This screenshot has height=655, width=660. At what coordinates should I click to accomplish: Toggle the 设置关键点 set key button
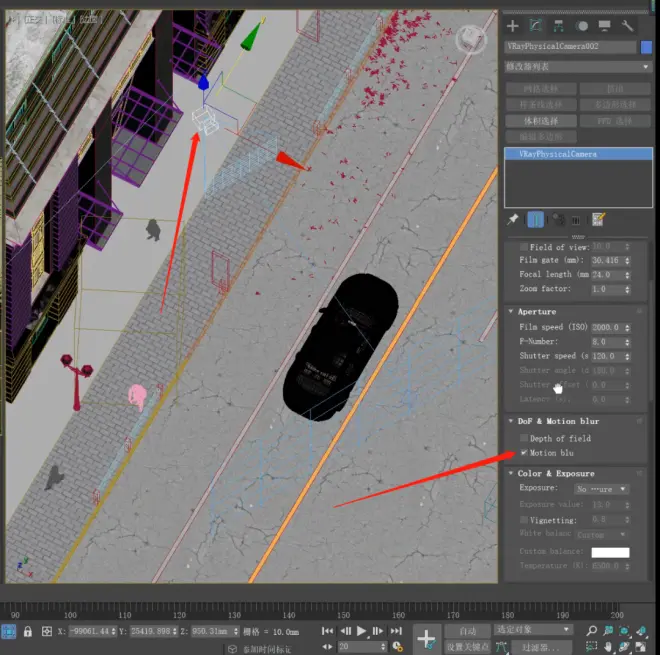[467, 646]
